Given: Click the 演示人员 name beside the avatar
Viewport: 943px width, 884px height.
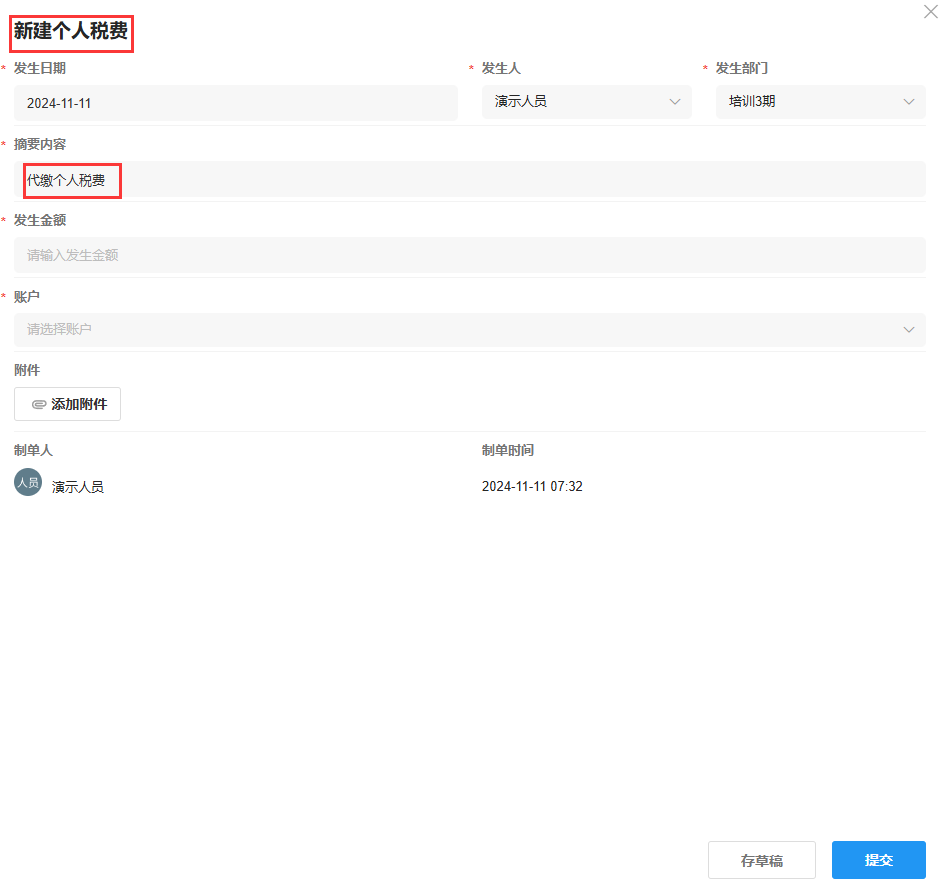Looking at the screenshot, I should pyautogui.click(x=78, y=487).
